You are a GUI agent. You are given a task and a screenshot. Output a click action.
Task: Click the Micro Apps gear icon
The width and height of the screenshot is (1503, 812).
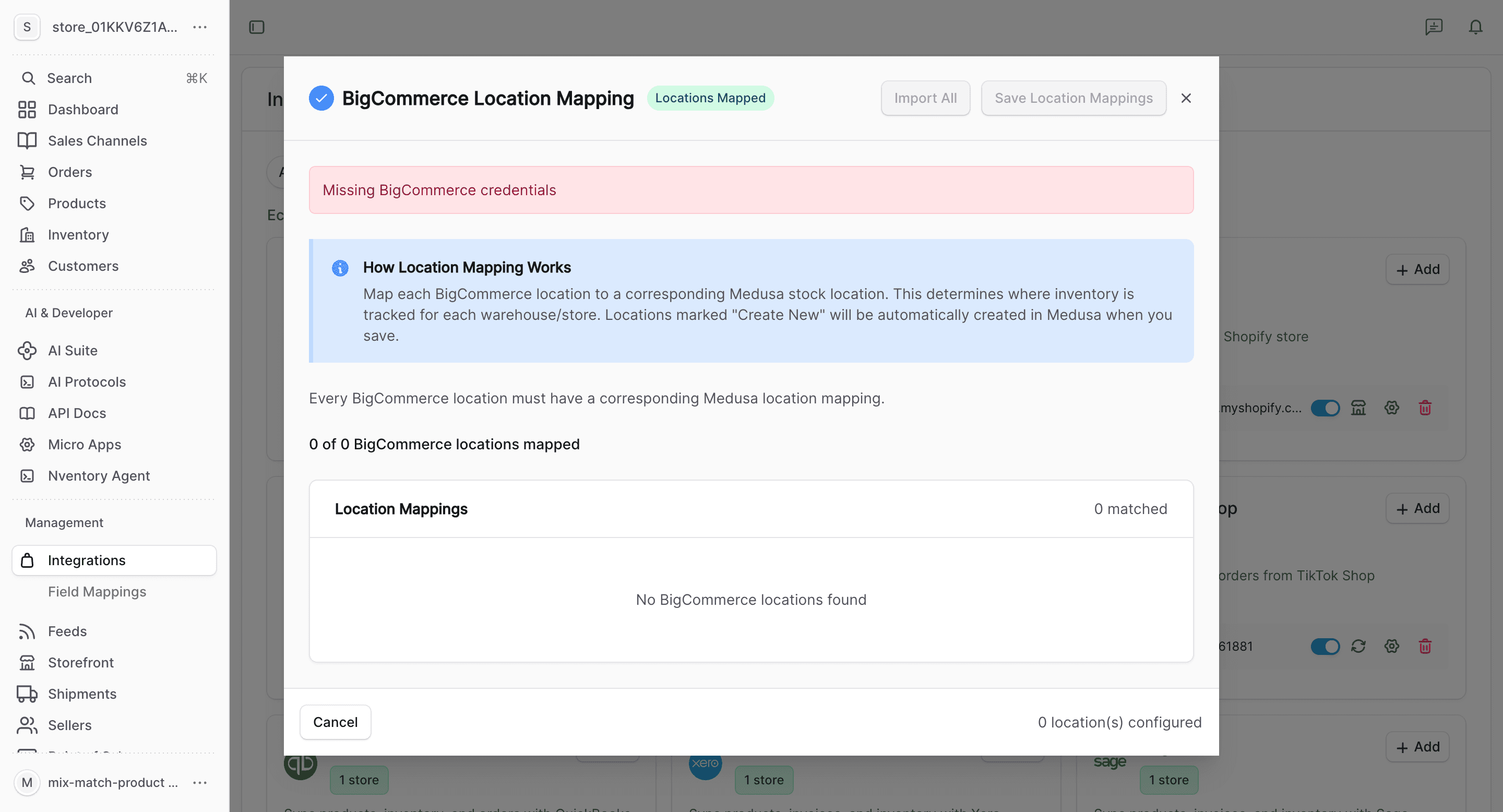pos(27,445)
